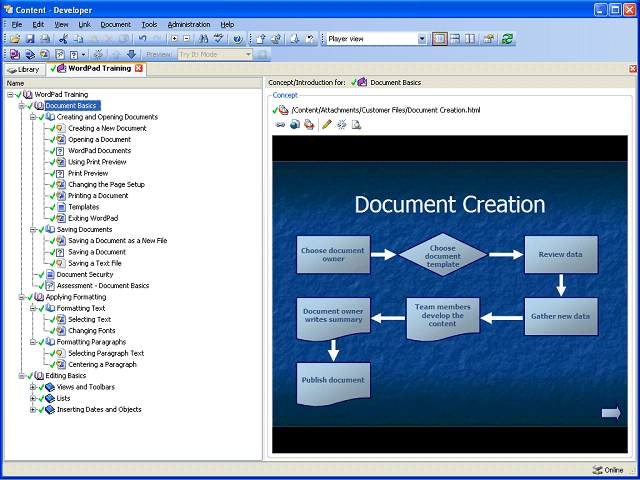
Task: Click the chain link icon in Concept pane
Action: [x=280, y=124]
